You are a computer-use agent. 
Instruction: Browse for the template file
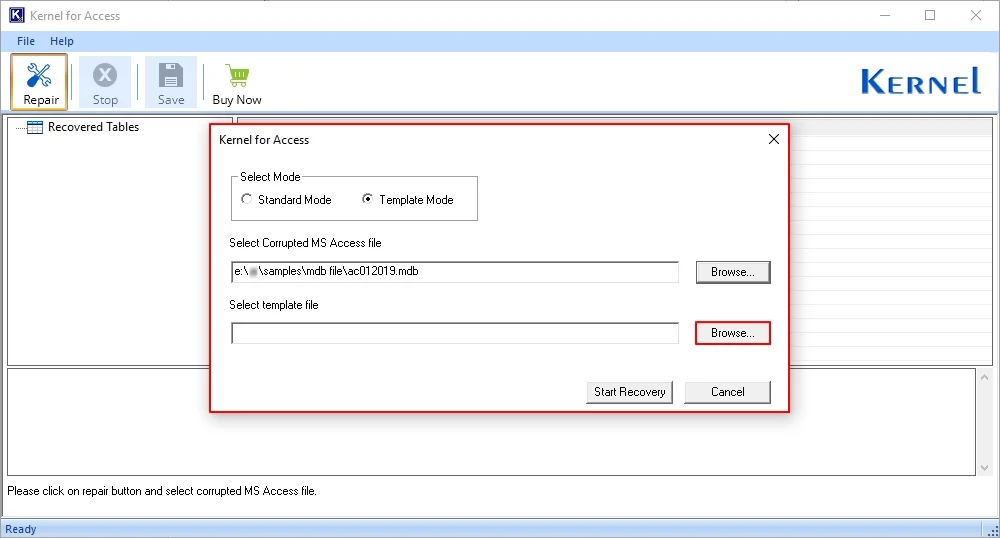point(733,333)
